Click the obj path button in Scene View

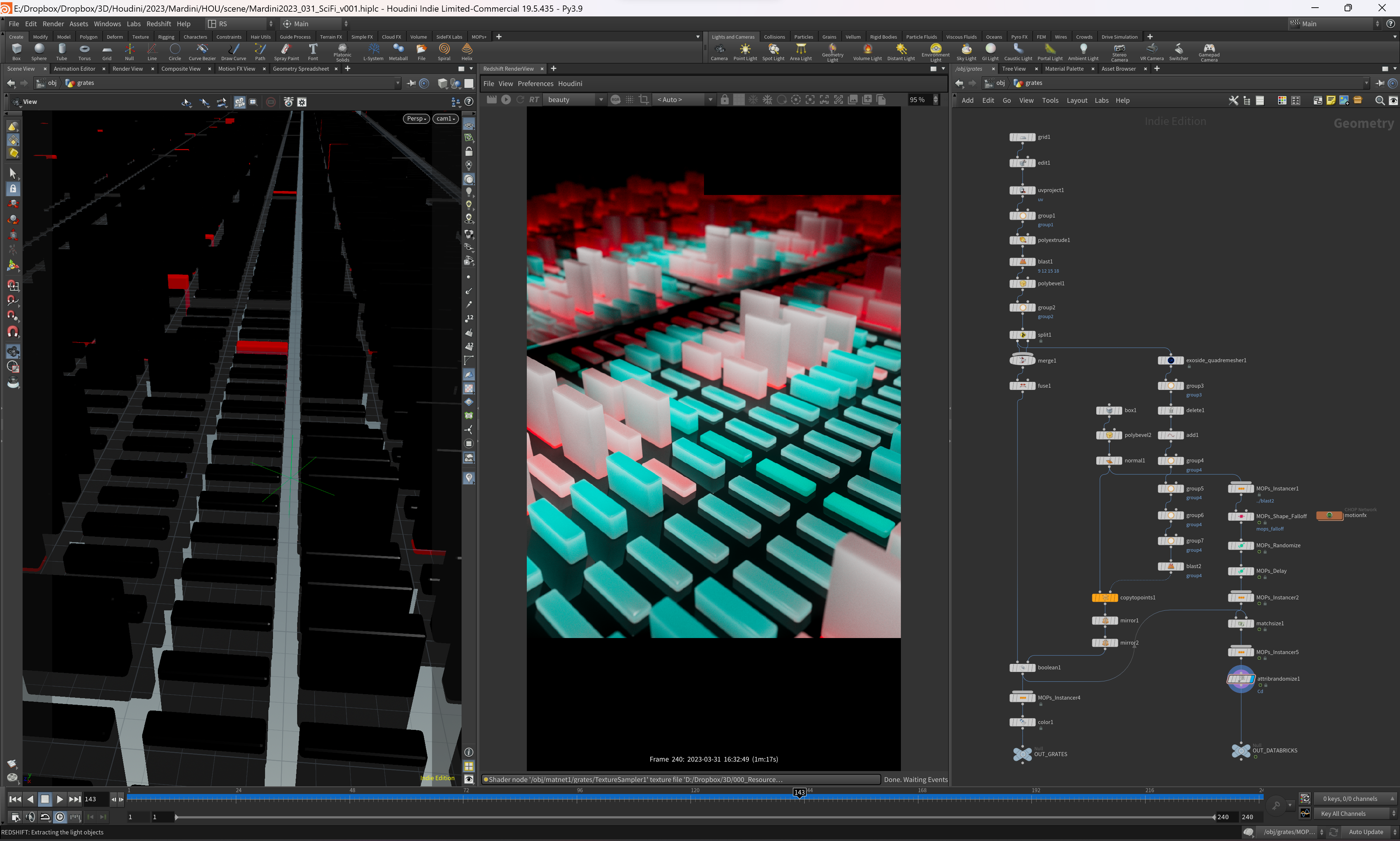pyautogui.click(x=47, y=83)
